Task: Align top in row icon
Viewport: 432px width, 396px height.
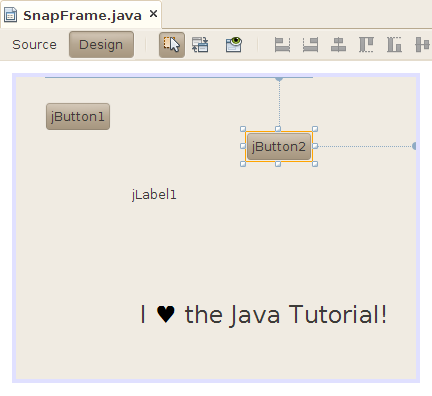Action: coord(366,45)
